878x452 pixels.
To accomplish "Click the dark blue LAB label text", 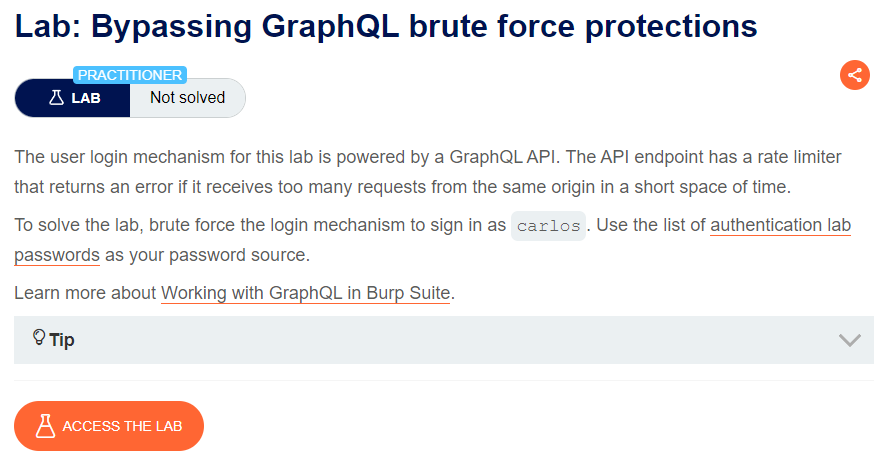I will click(86, 98).
